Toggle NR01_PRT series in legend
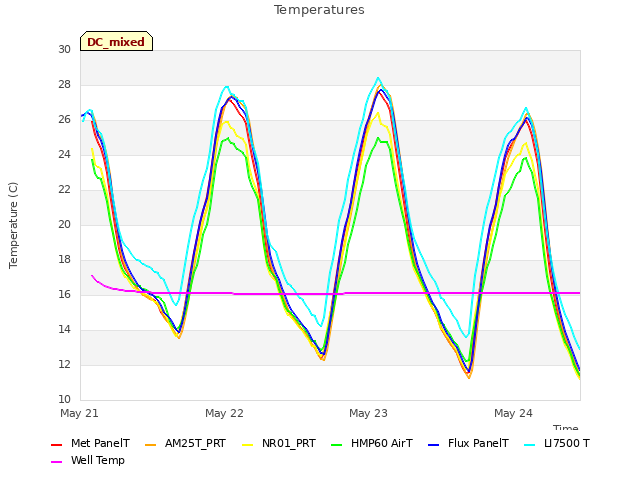The image size is (640, 480). pyautogui.click(x=289, y=443)
